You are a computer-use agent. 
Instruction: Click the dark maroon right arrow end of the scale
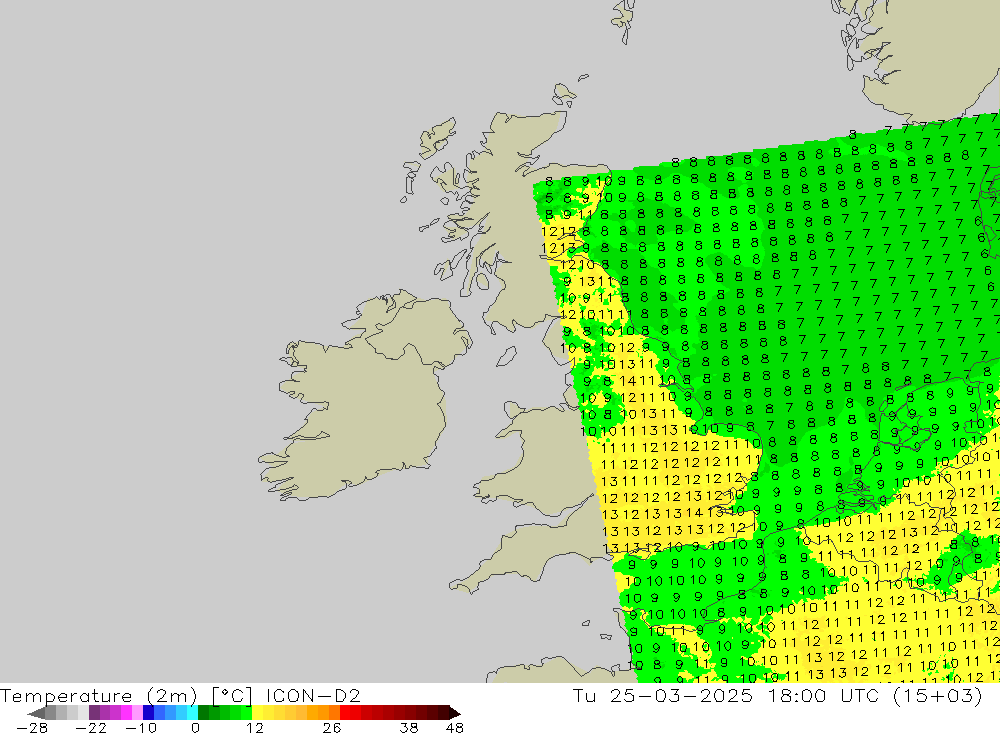[455, 713]
